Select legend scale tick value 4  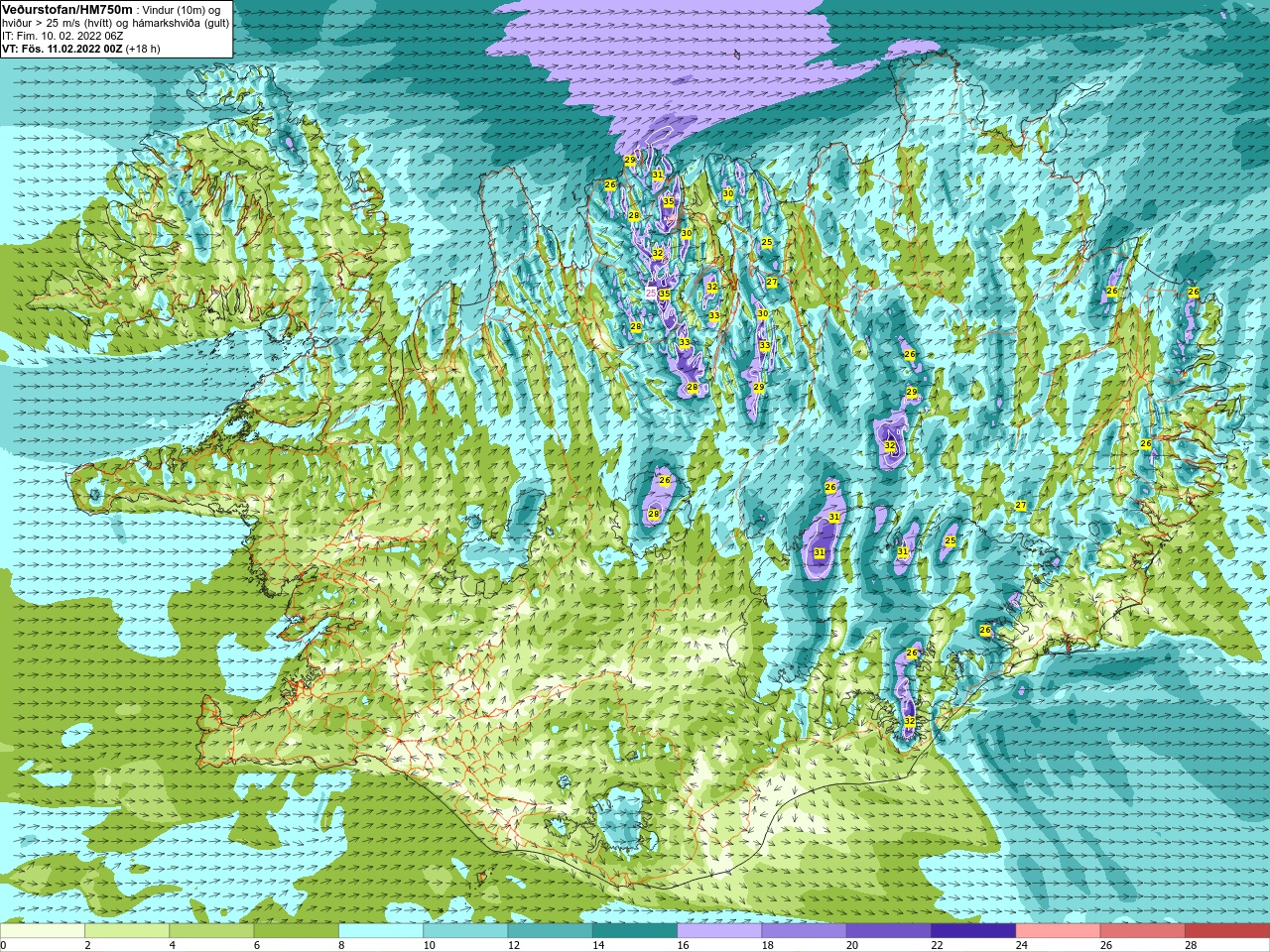[173, 946]
